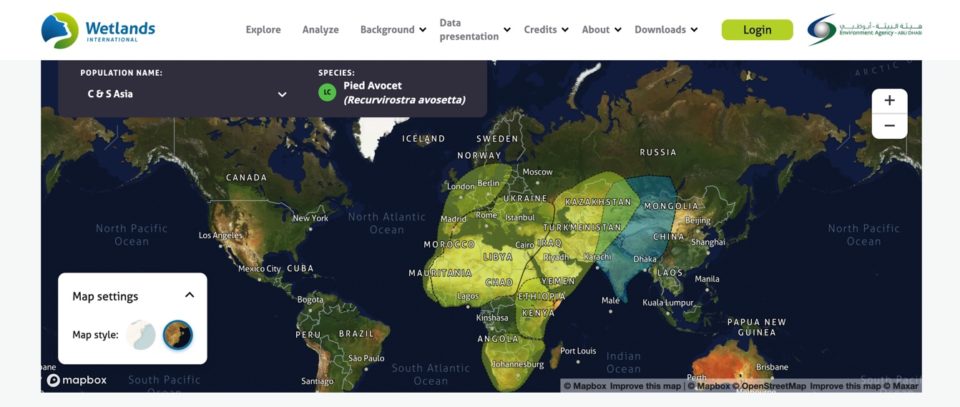
Task: Click the green Login button
Action: click(757, 30)
